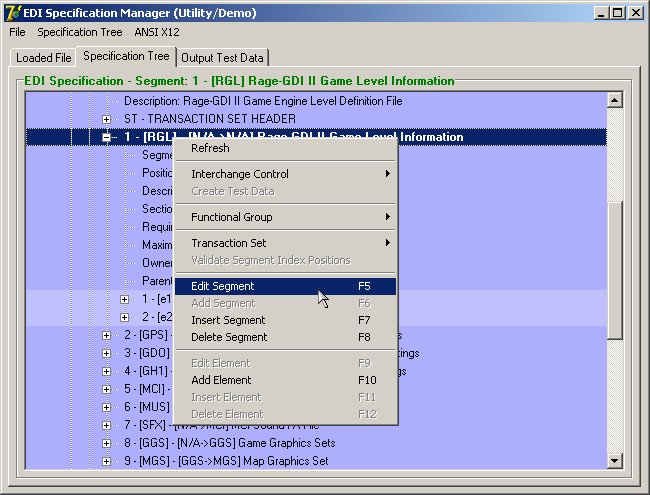Expand the 5 - [MCI] segment node

click(107, 389)
